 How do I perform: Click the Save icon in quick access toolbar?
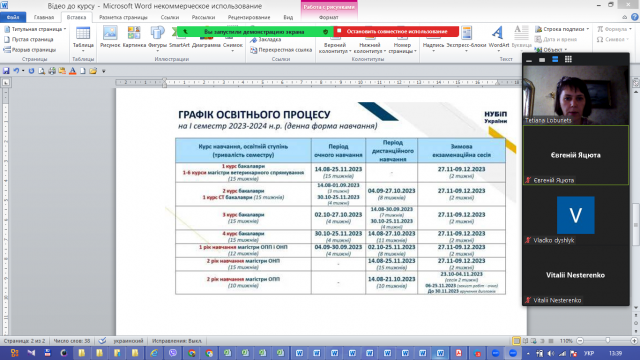pyautogui.click(x=6, y=71)
